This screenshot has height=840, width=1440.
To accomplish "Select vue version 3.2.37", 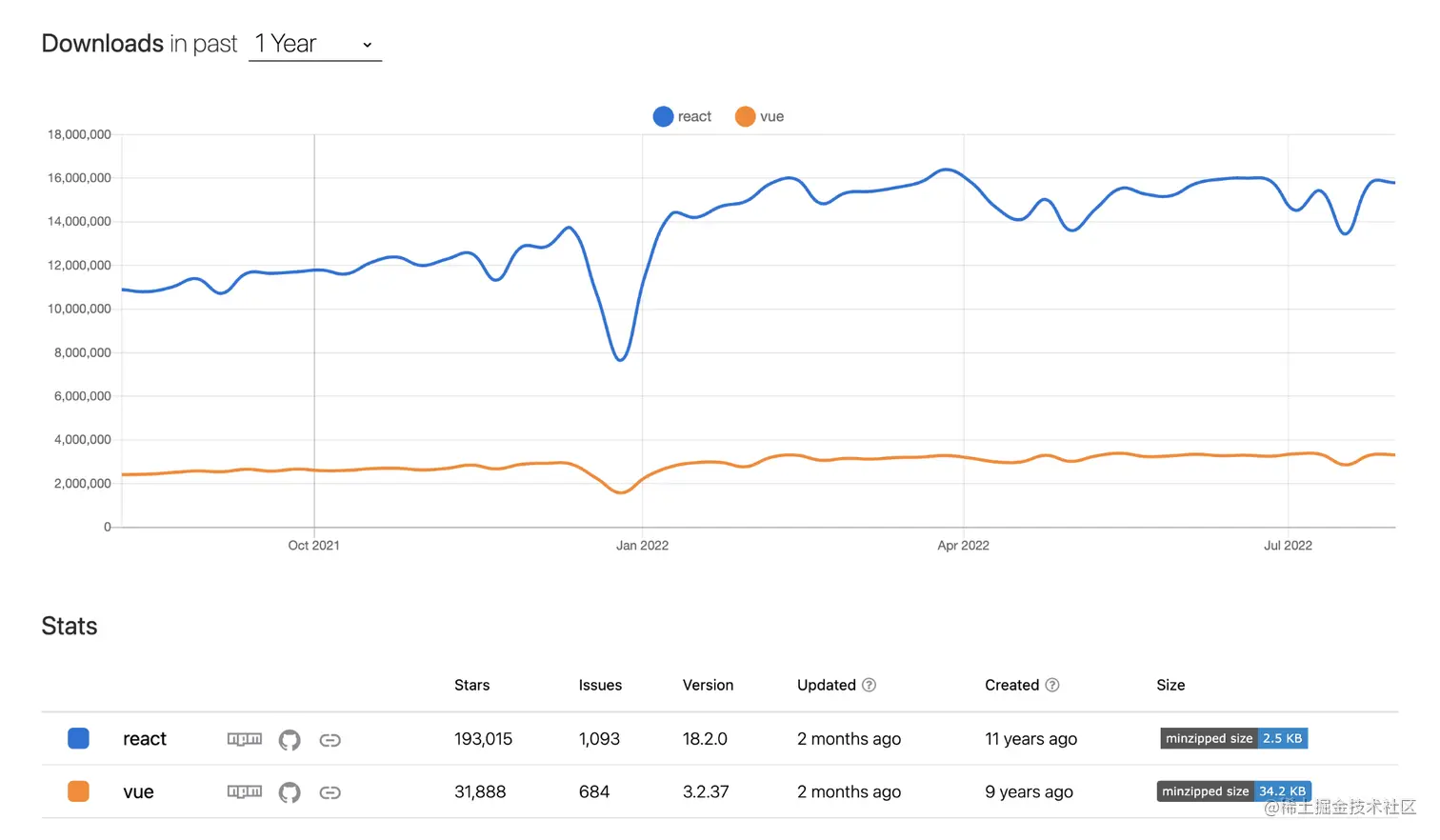I will click(706, 792).
